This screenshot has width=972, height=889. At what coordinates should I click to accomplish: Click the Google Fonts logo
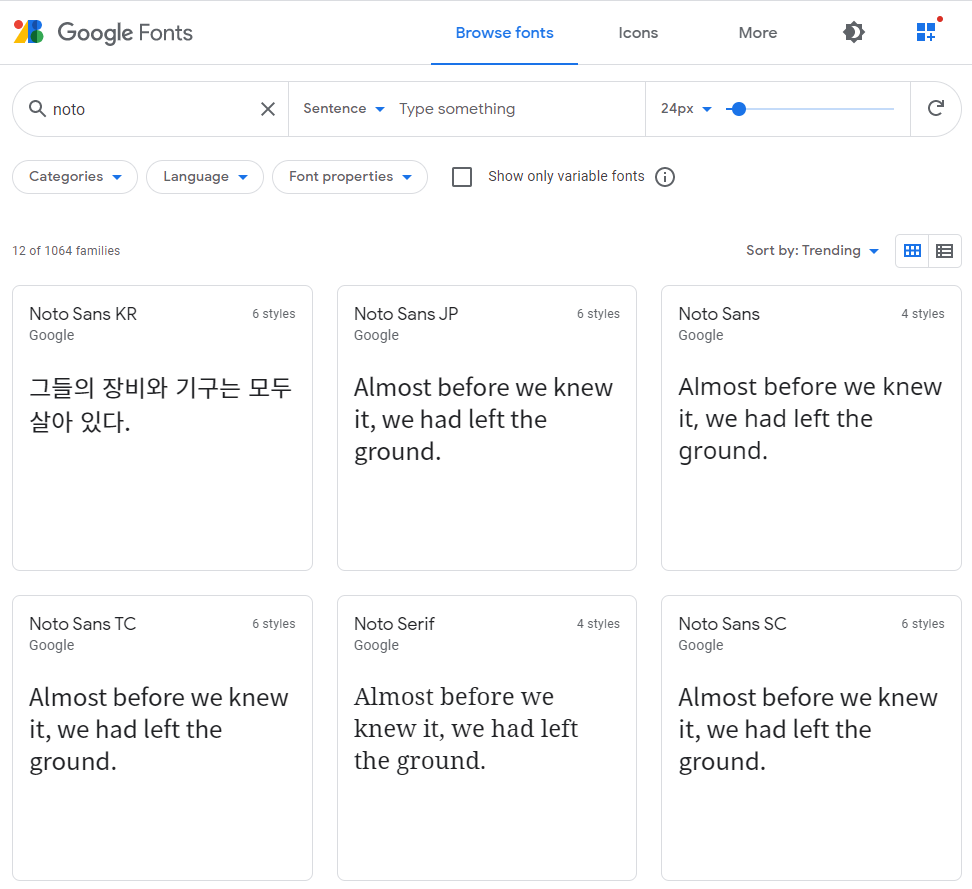point(103,32)
